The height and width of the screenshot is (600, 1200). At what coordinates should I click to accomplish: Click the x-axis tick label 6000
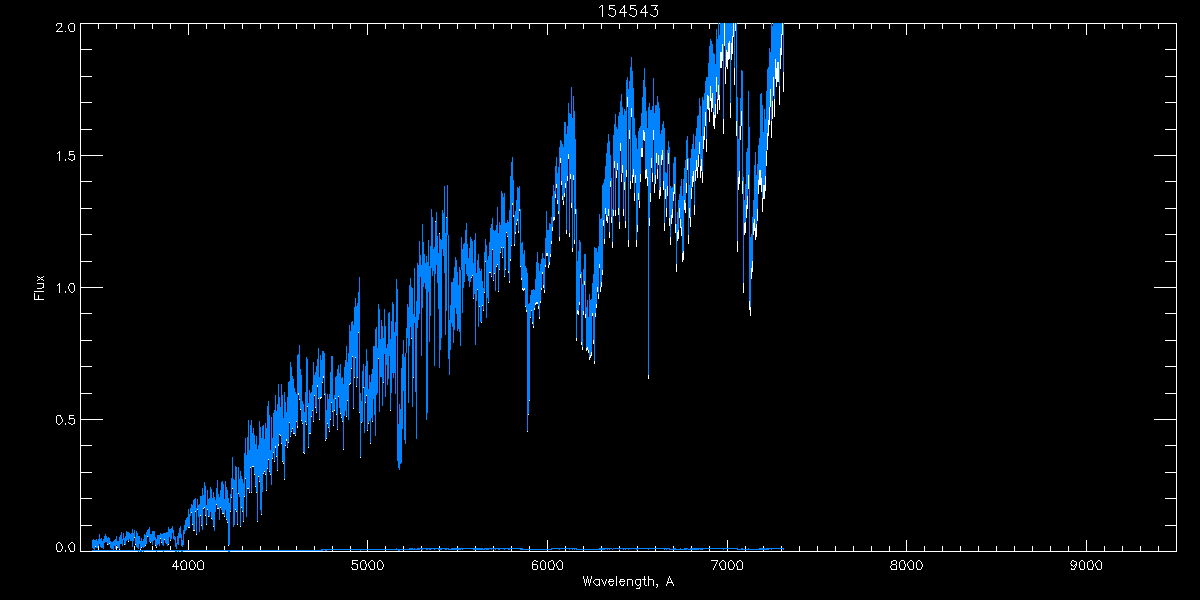coord(548,565)
